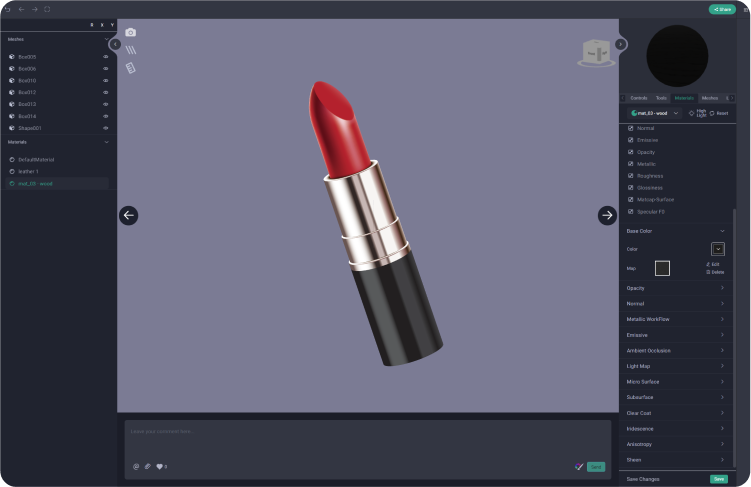Click the ruler measurement icon in viewport
Screen dimensions: 751x487
(x=130, y=68)
